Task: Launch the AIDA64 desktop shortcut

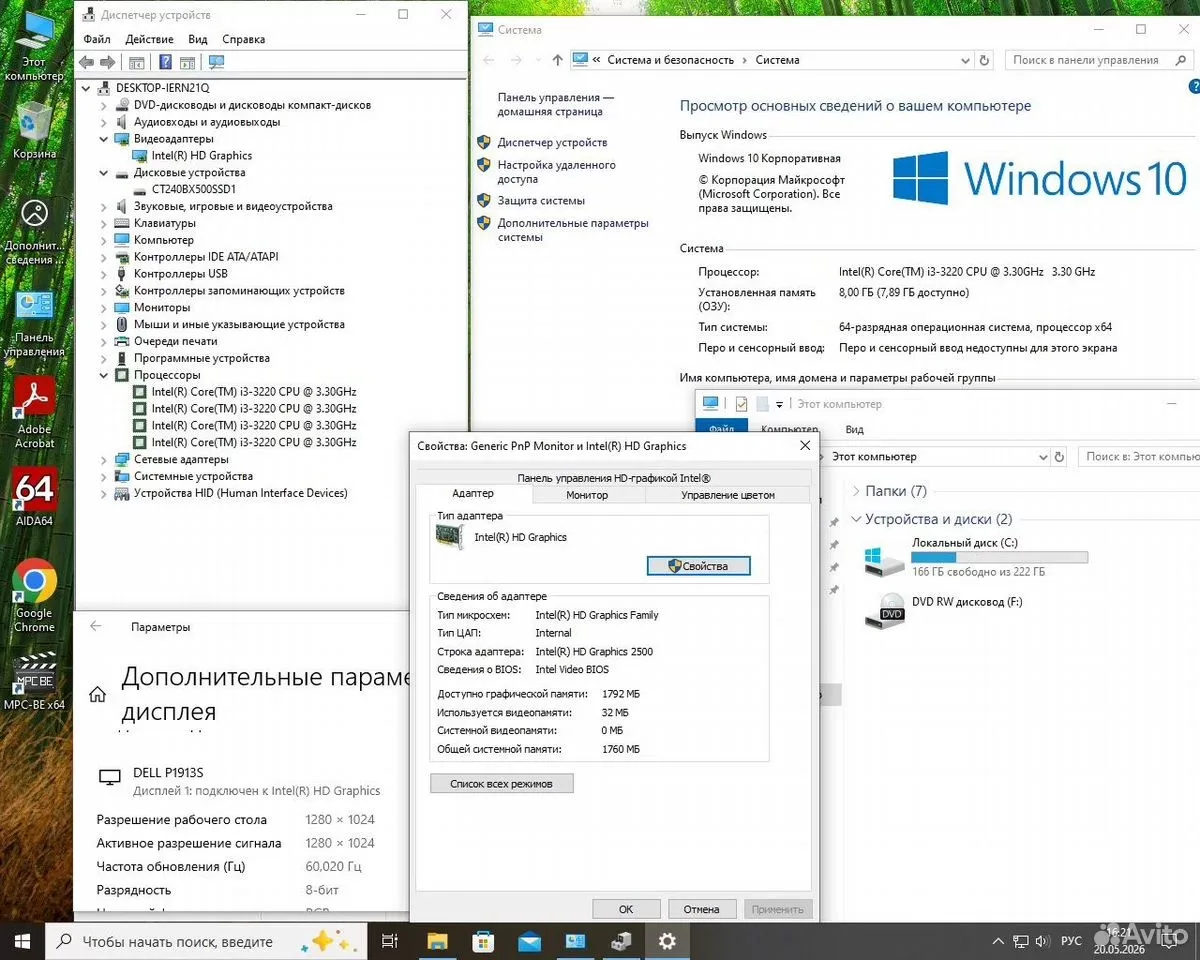Action: [x=35, y=497]
